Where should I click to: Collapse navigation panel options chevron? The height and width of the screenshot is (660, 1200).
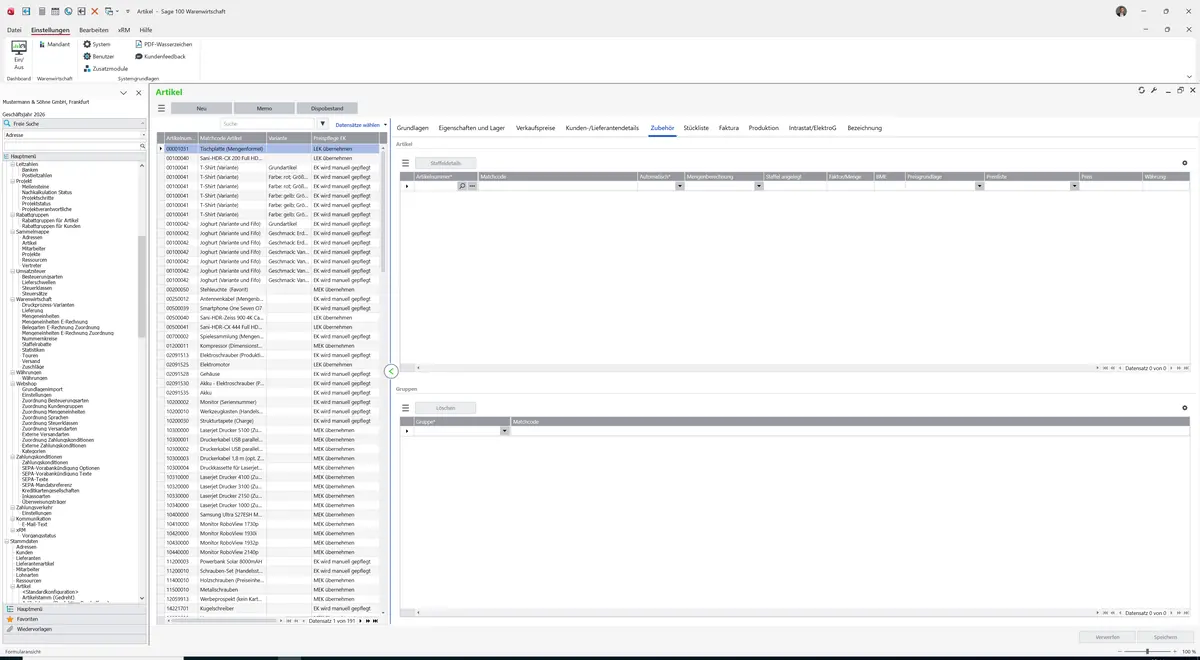pyautogui.click(x=123, y=92)
